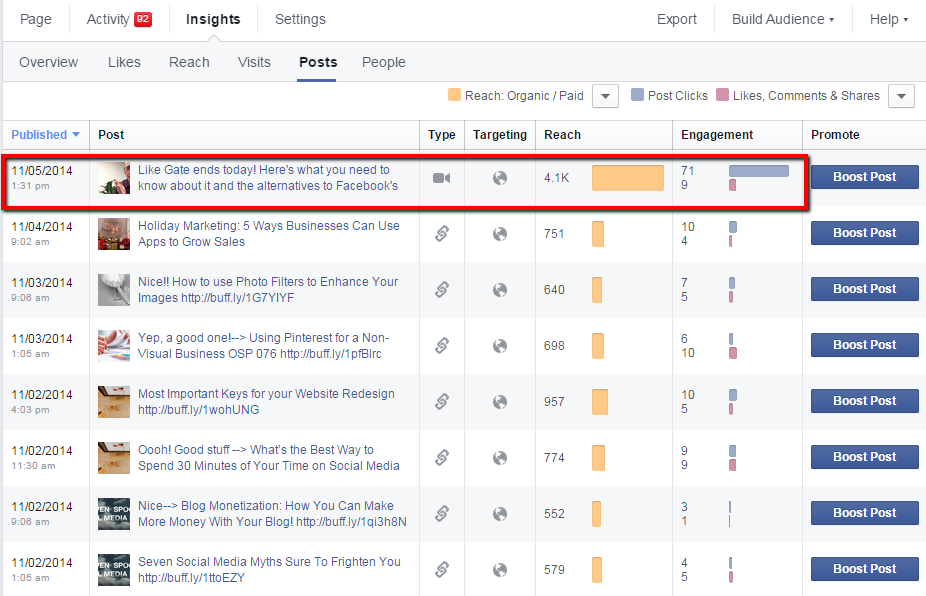This screenshot has width=926, height=596.
Task: Open the Reach: Organic / Paid dropdown
Action: [x=605, y=96]
